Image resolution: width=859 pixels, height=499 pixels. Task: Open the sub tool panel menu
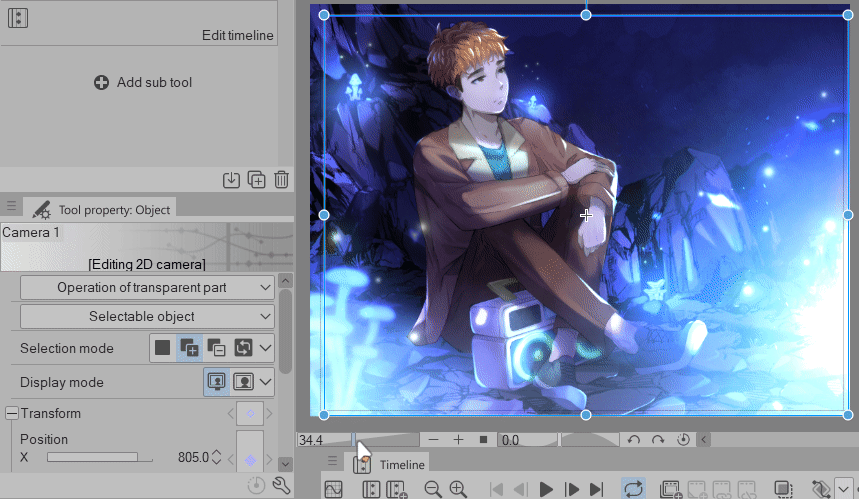[11, 207]
